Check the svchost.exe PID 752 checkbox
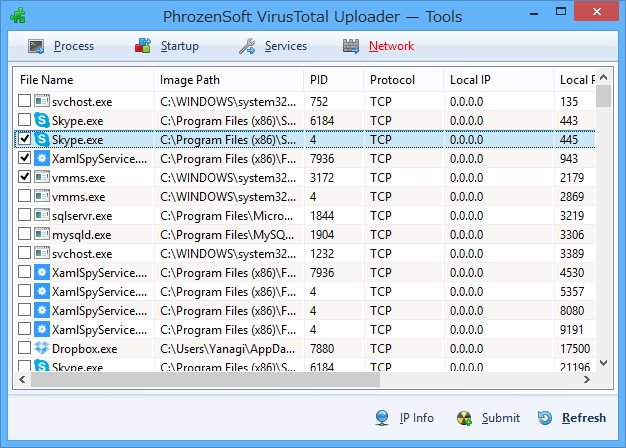 tap(24, 101)
